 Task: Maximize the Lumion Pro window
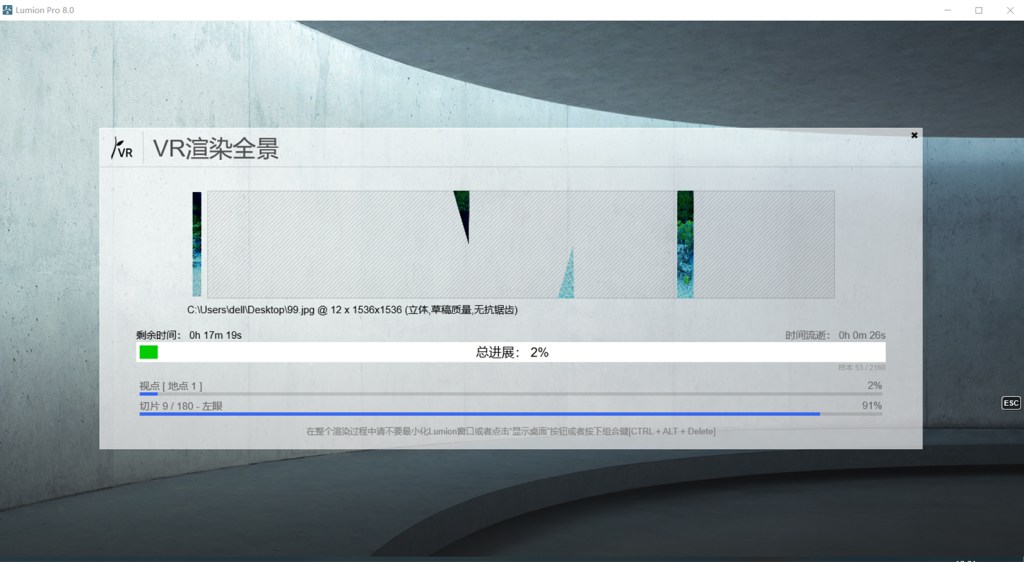(978, 10)
